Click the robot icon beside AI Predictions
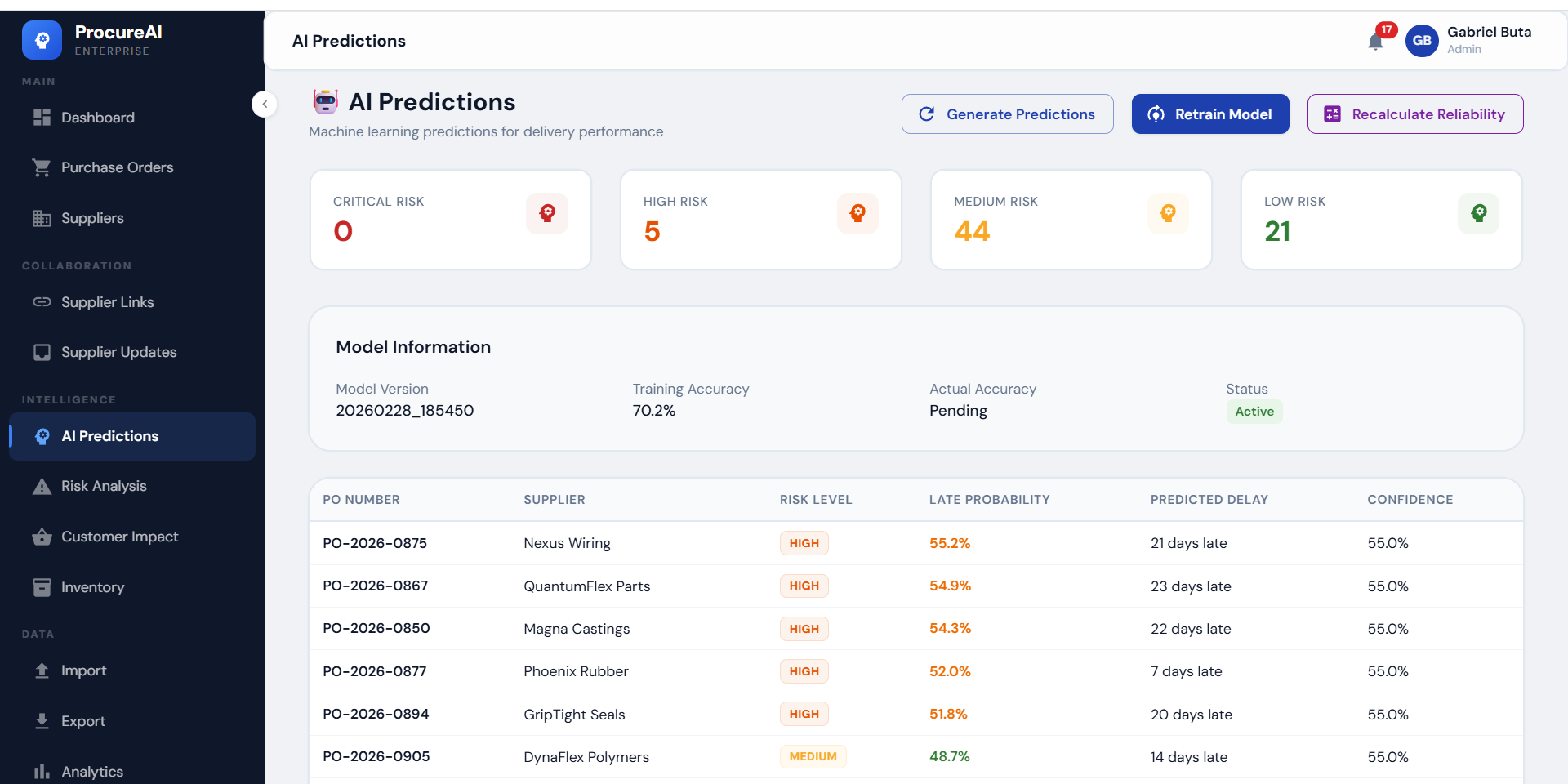 [x=325, y=102]
